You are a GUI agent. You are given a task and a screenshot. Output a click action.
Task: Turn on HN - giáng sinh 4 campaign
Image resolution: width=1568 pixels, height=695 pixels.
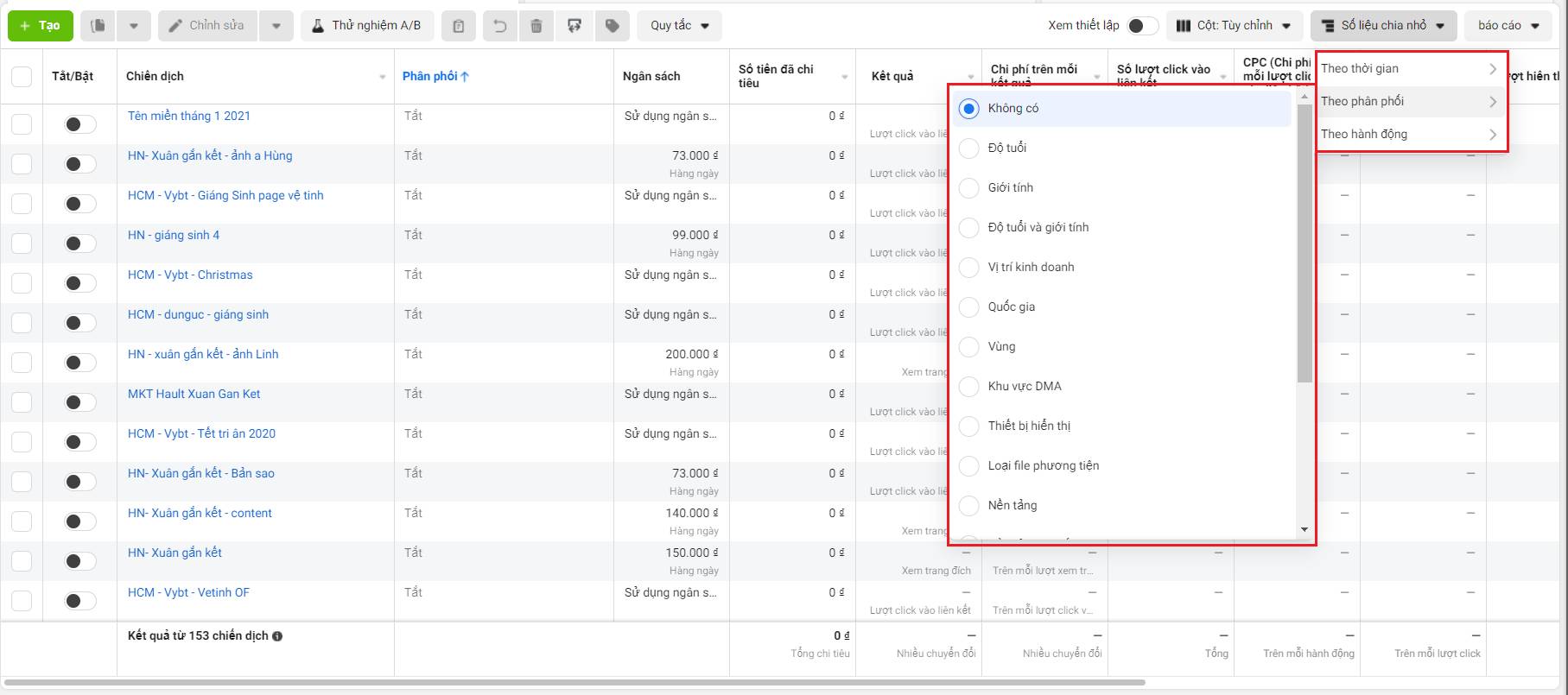point(80,243)
